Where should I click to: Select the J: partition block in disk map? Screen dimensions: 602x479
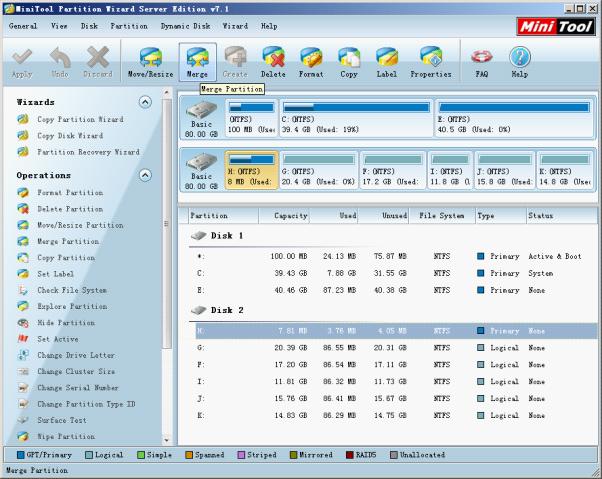click(504, 170)
